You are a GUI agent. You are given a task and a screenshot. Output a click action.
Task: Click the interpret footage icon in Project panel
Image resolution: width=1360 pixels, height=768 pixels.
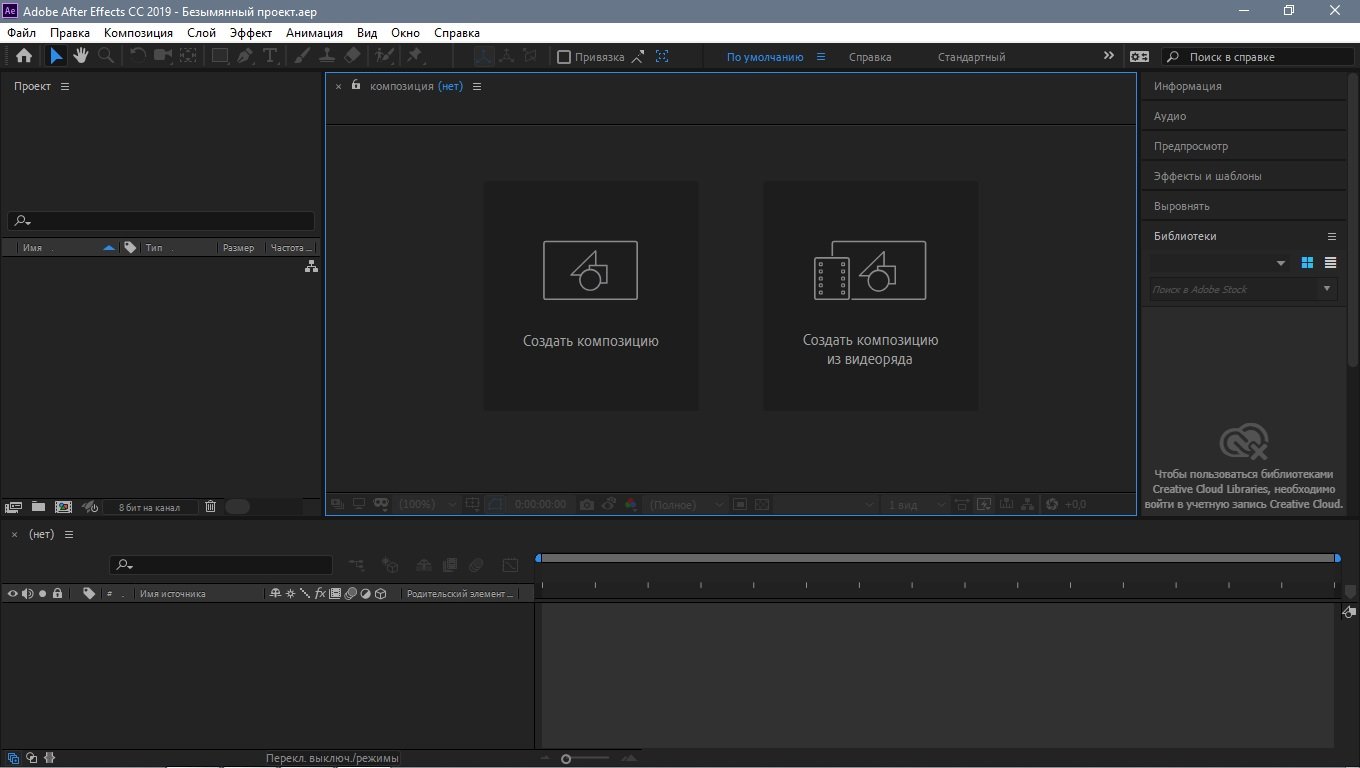[13, 507]
